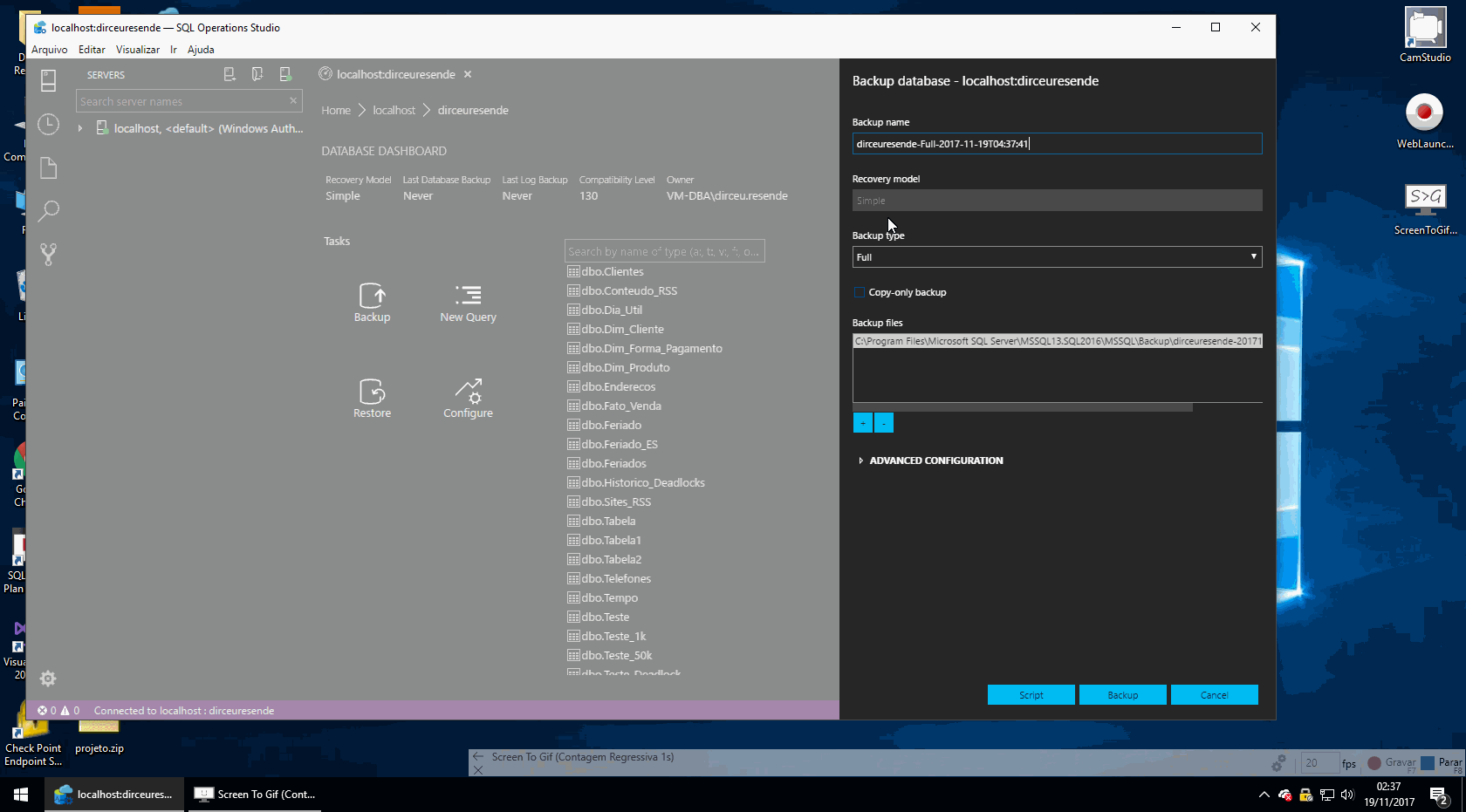Open the Search magnifier in activity bar
This screenshot has width=1466, height=812.
[x=48, y=210]
